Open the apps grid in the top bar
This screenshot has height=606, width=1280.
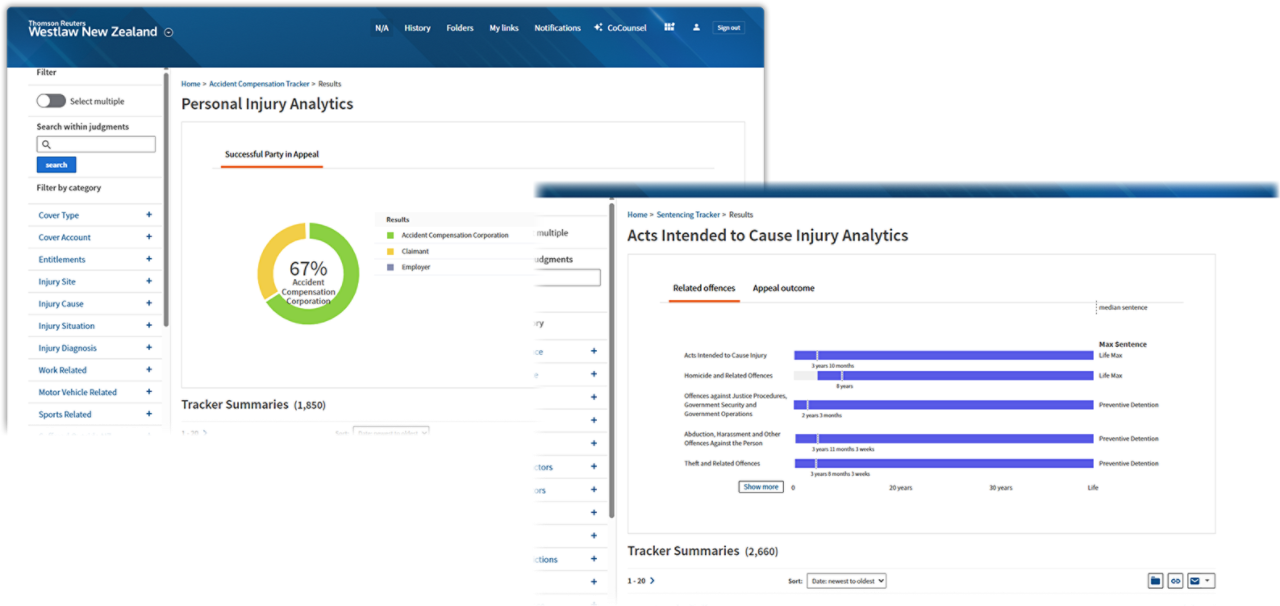point(668,27)
